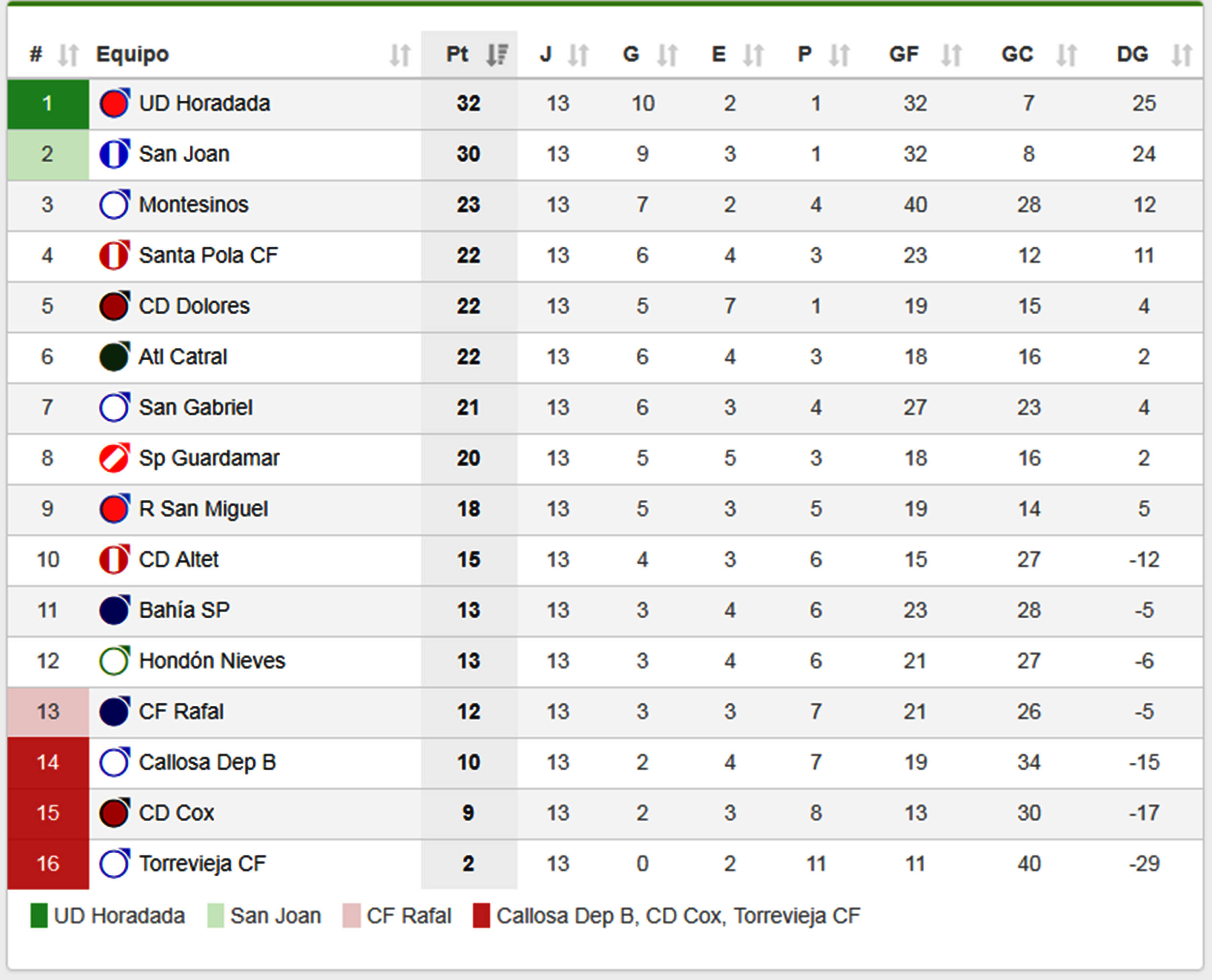
Task: Sort by GC goals against column
Action: (1067, 55)
